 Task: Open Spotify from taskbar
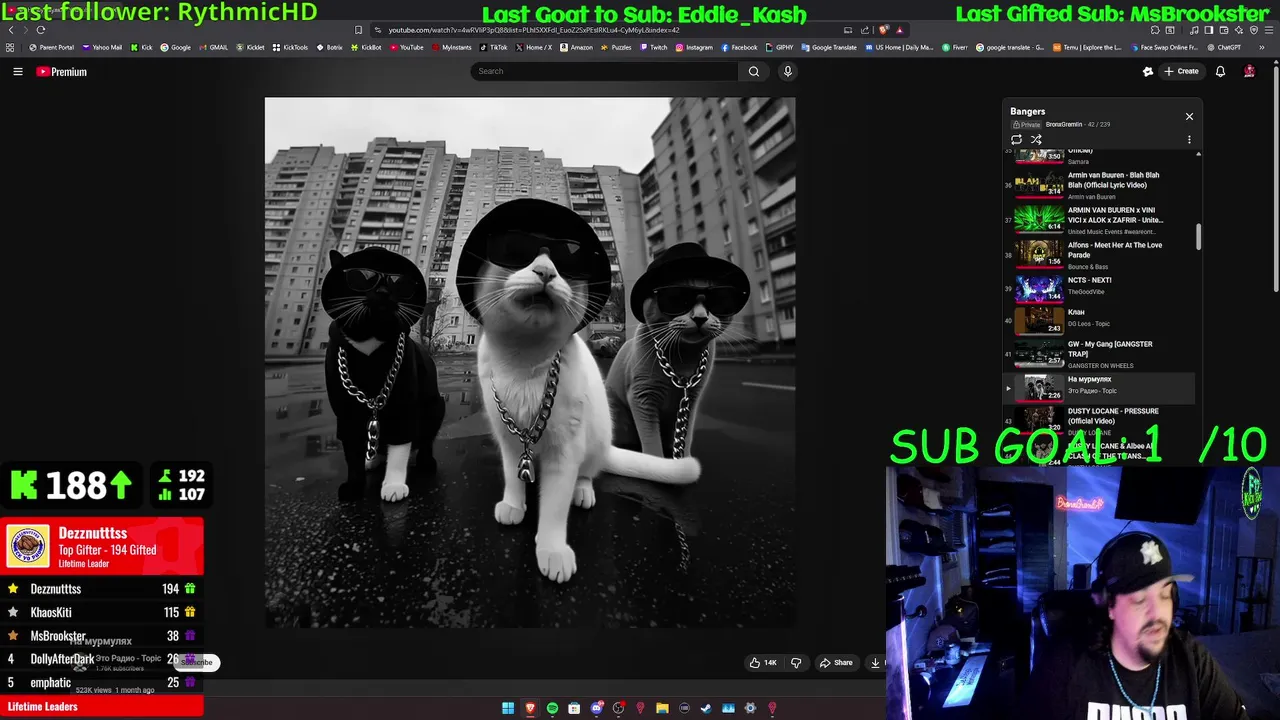click(x=552, y=708)
